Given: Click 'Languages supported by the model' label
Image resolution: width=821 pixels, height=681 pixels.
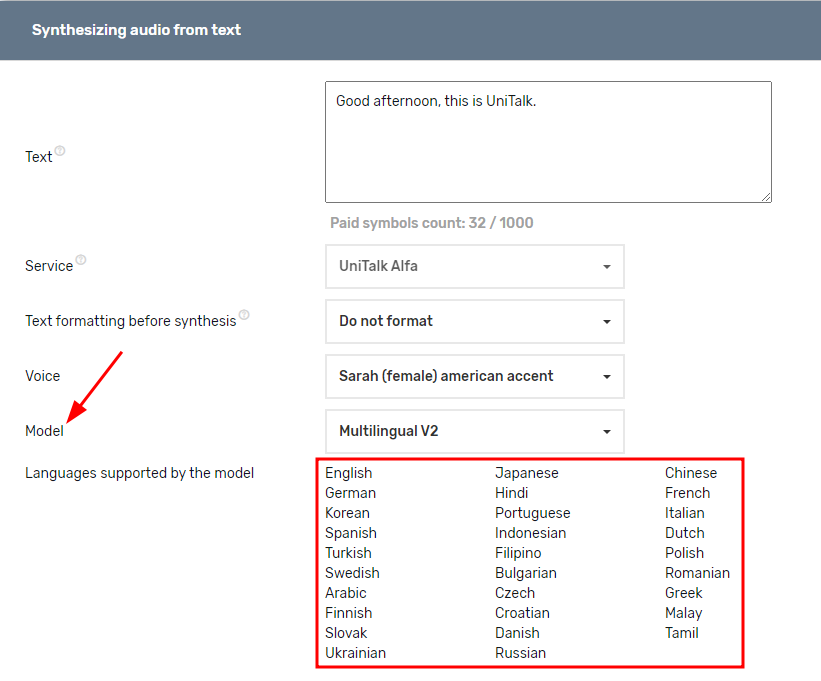Looking at the screenshot, I should (139, 473).
